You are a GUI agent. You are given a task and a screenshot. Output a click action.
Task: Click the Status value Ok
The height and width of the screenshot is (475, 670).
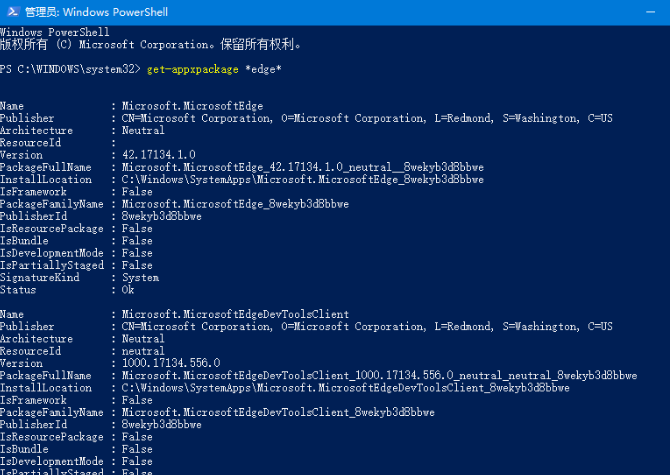(128, 290)
